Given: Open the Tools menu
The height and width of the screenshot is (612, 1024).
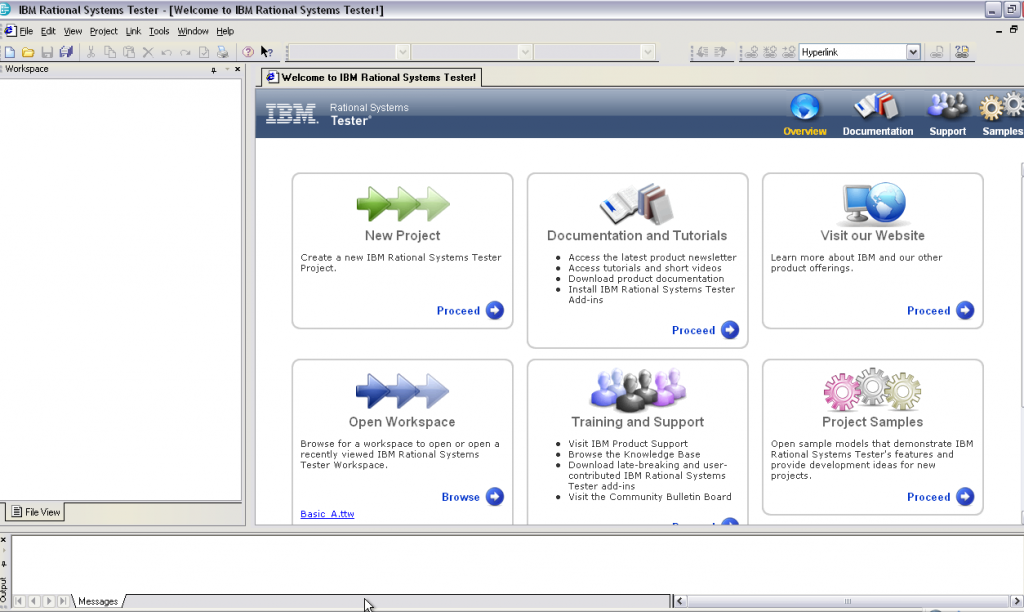Looking at the screenshot, I should pos(159,31).
